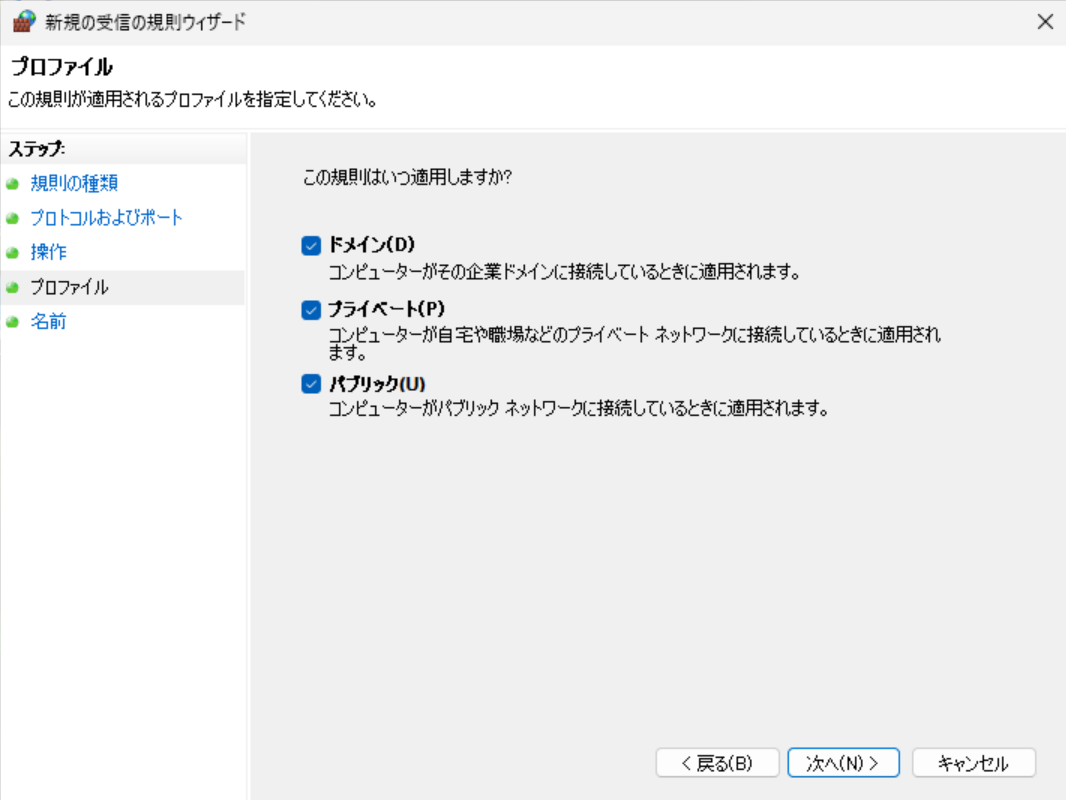This screenshot has height=800, width=1066.
Task: Select the highlighted プロファイル step text
Action: pyautogui.click(x=69, y=288)
